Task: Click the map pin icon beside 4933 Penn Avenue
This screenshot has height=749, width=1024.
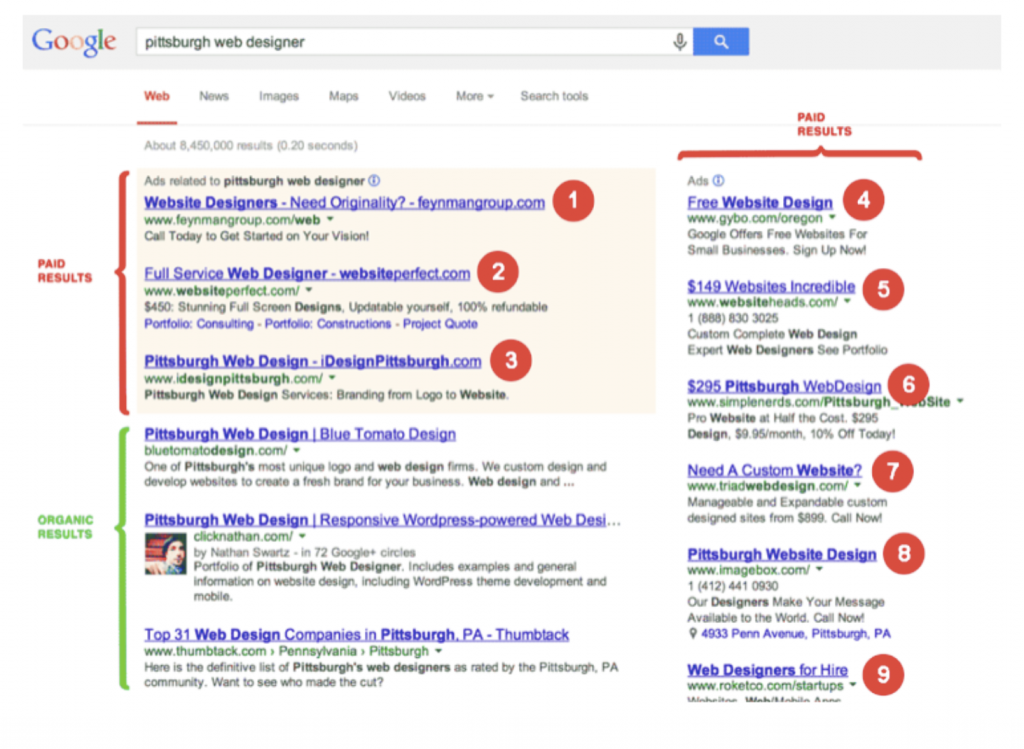Action: (693, 633)
